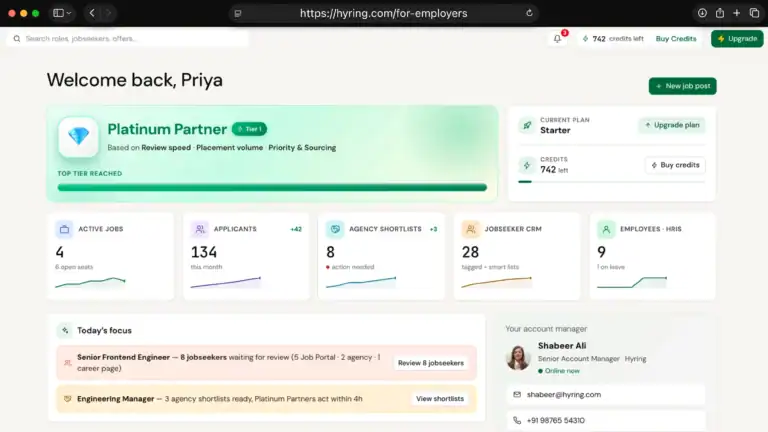Screen dimensions: 768x432
Task: Click the View shortlists button
Action: coord(440,399)
